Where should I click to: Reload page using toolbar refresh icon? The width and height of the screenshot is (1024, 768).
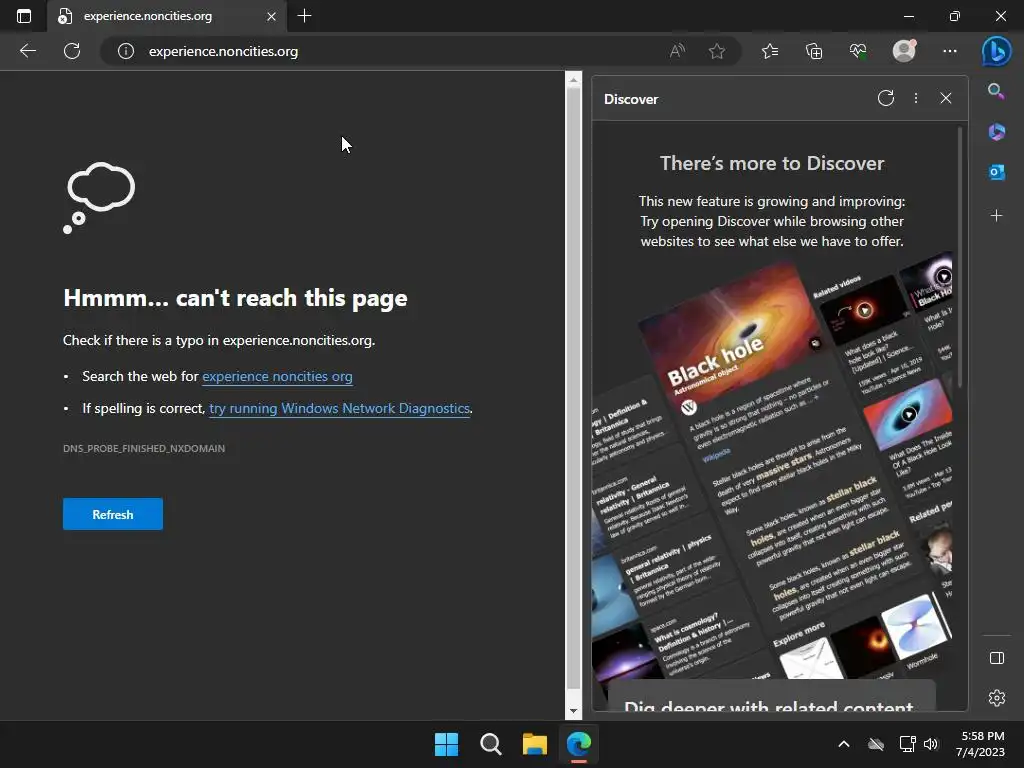(x=72, y=51)
